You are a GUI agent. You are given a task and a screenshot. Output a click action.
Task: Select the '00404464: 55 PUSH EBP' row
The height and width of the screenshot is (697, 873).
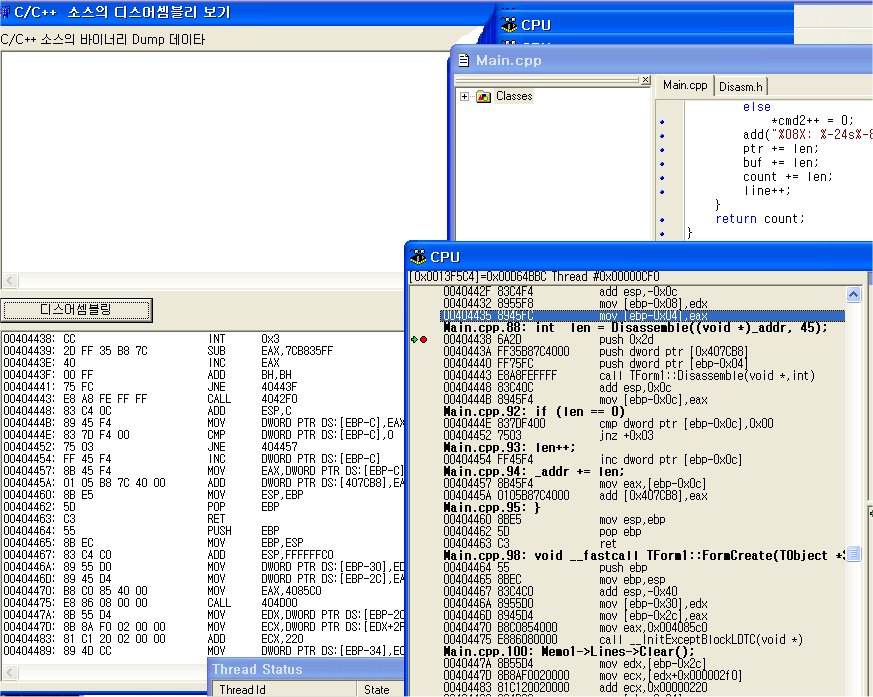142,531
